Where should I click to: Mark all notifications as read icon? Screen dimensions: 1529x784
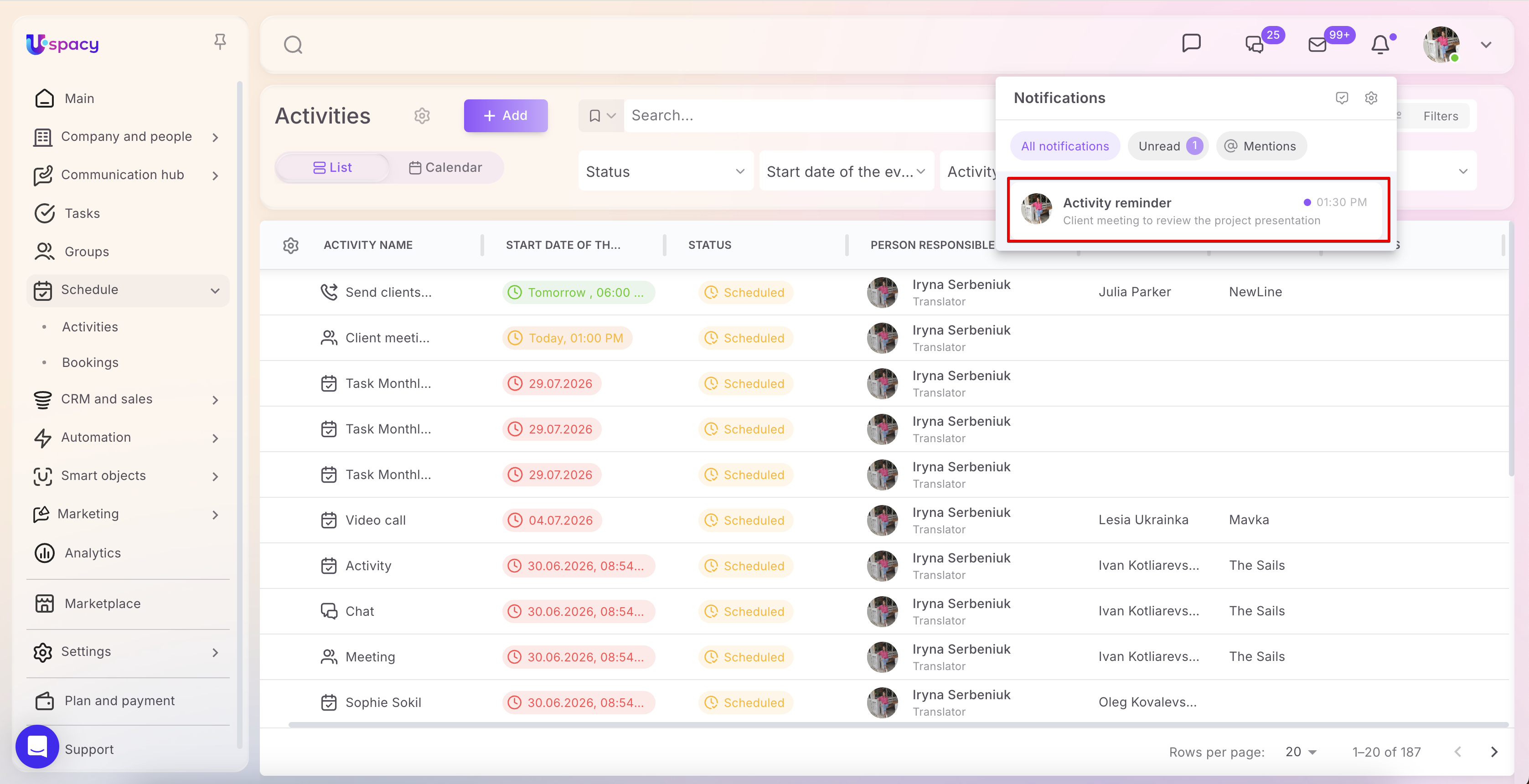[1342, 98]
